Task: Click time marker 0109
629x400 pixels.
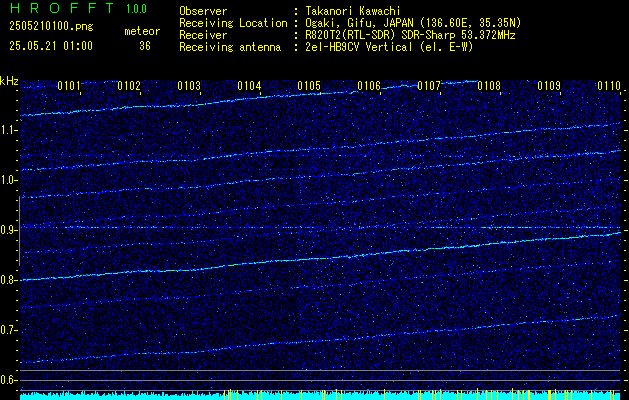Action: [x=549, y=85]
